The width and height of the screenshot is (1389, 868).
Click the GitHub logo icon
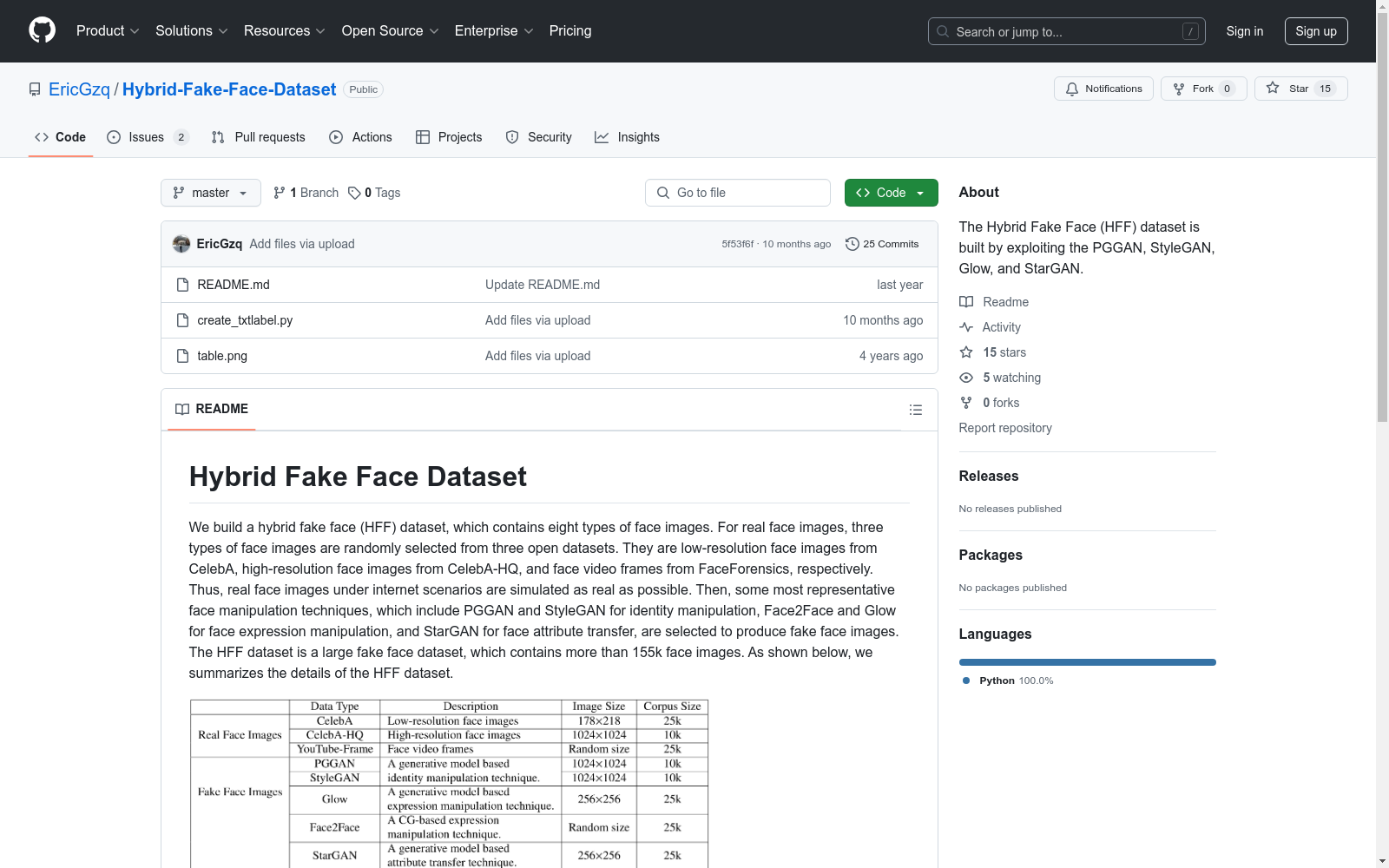(42, 30)
